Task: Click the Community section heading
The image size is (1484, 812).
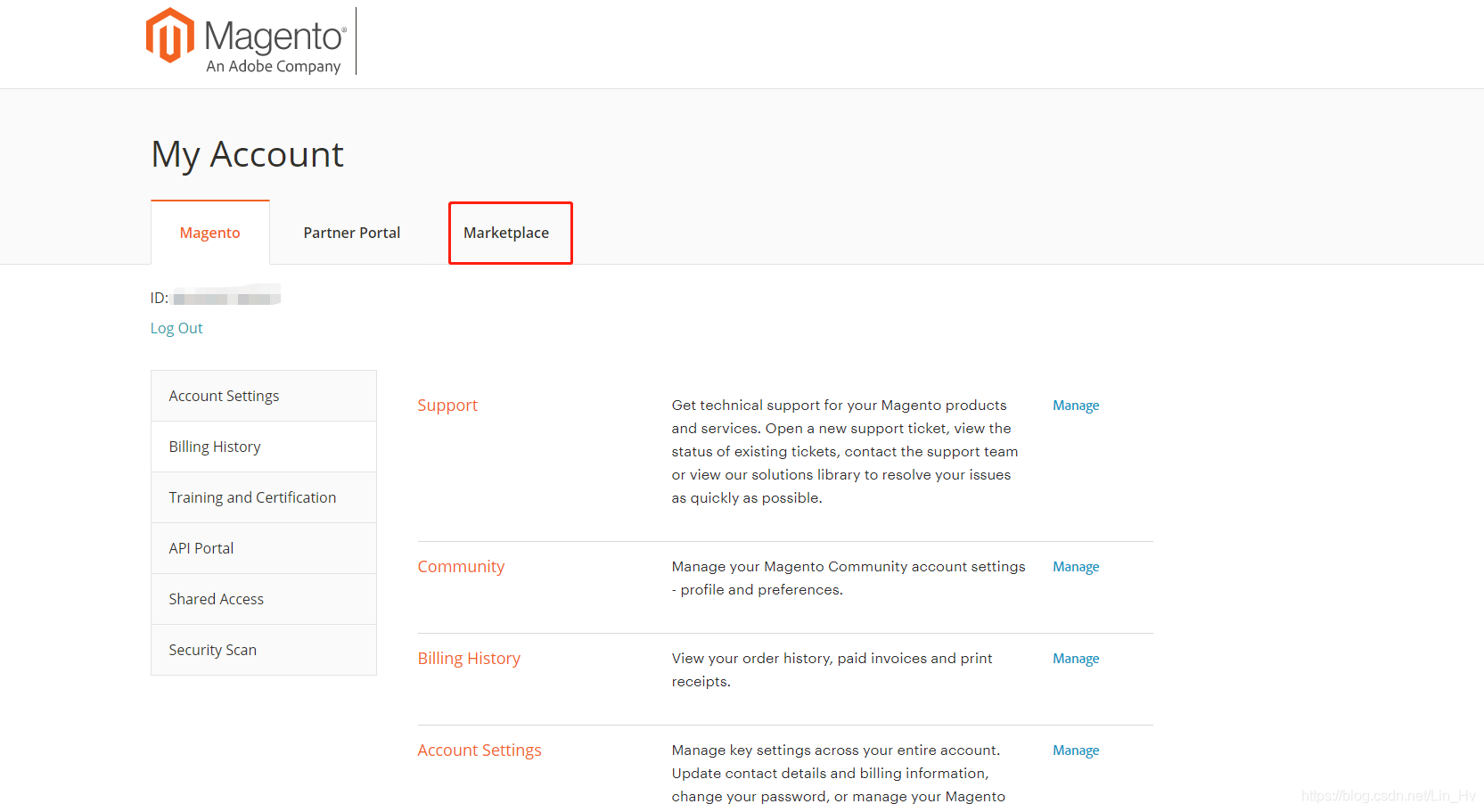Action: 461,567
